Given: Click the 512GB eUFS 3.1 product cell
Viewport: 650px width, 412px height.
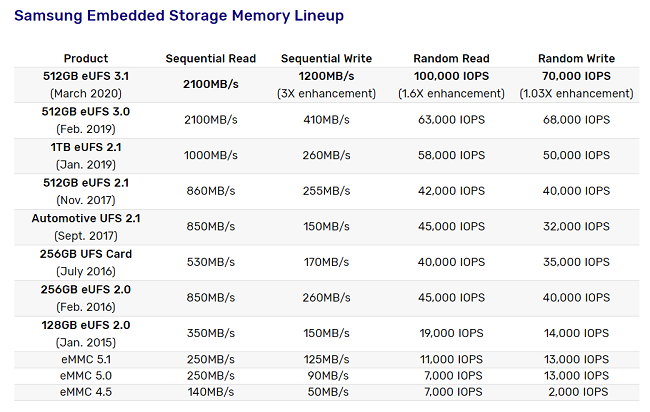Looking at the screenshot, I should point(86,85).
